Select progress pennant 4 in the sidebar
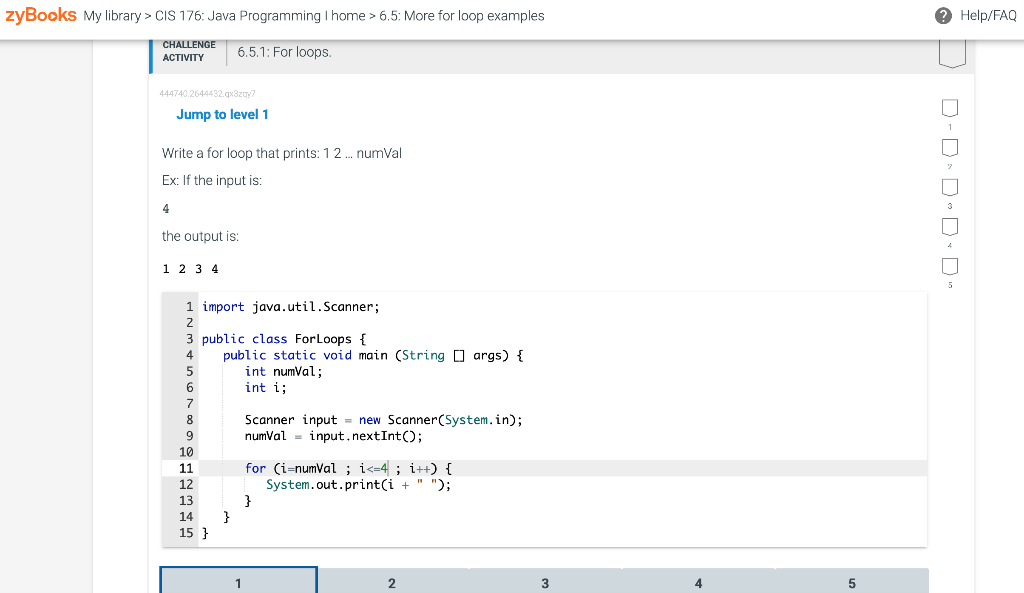This screenshot has height=593, width=1024. [x=948, y=227]
